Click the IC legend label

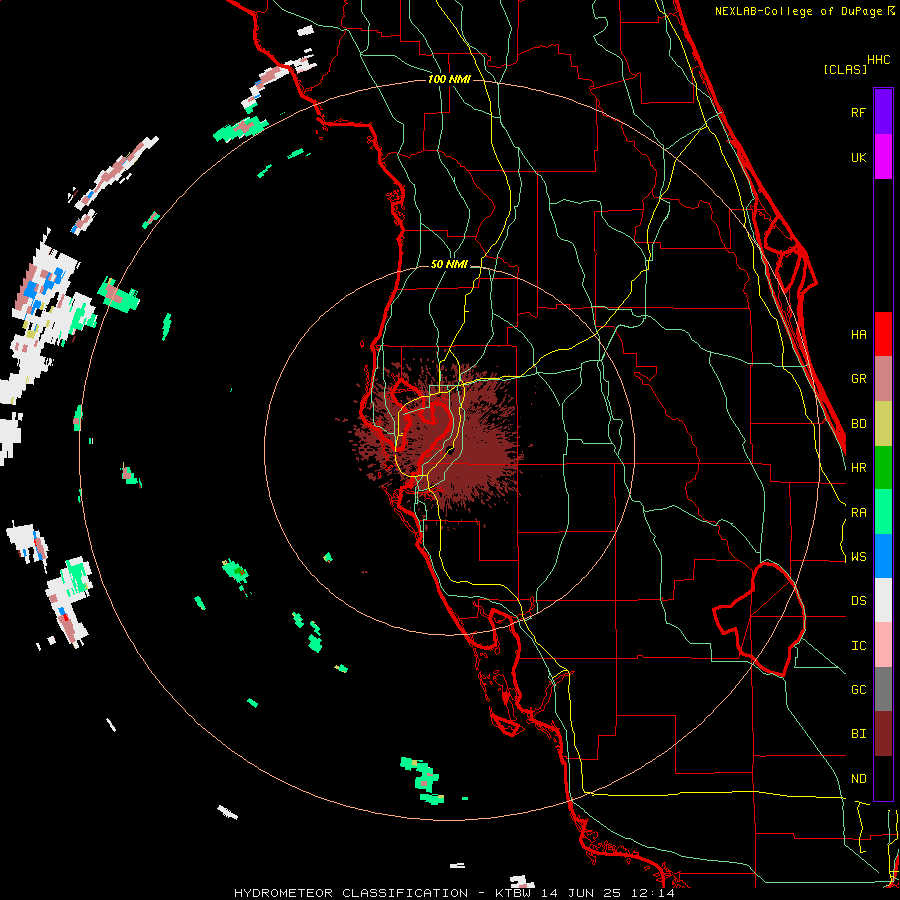[x=858, y=646]
